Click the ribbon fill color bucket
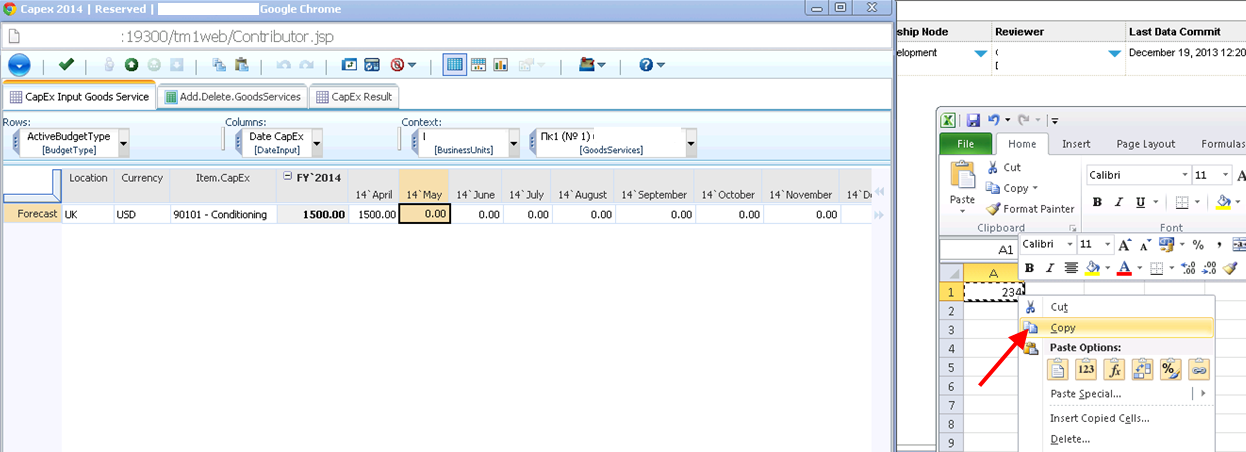The image size is (1246, 452). 1224,202
